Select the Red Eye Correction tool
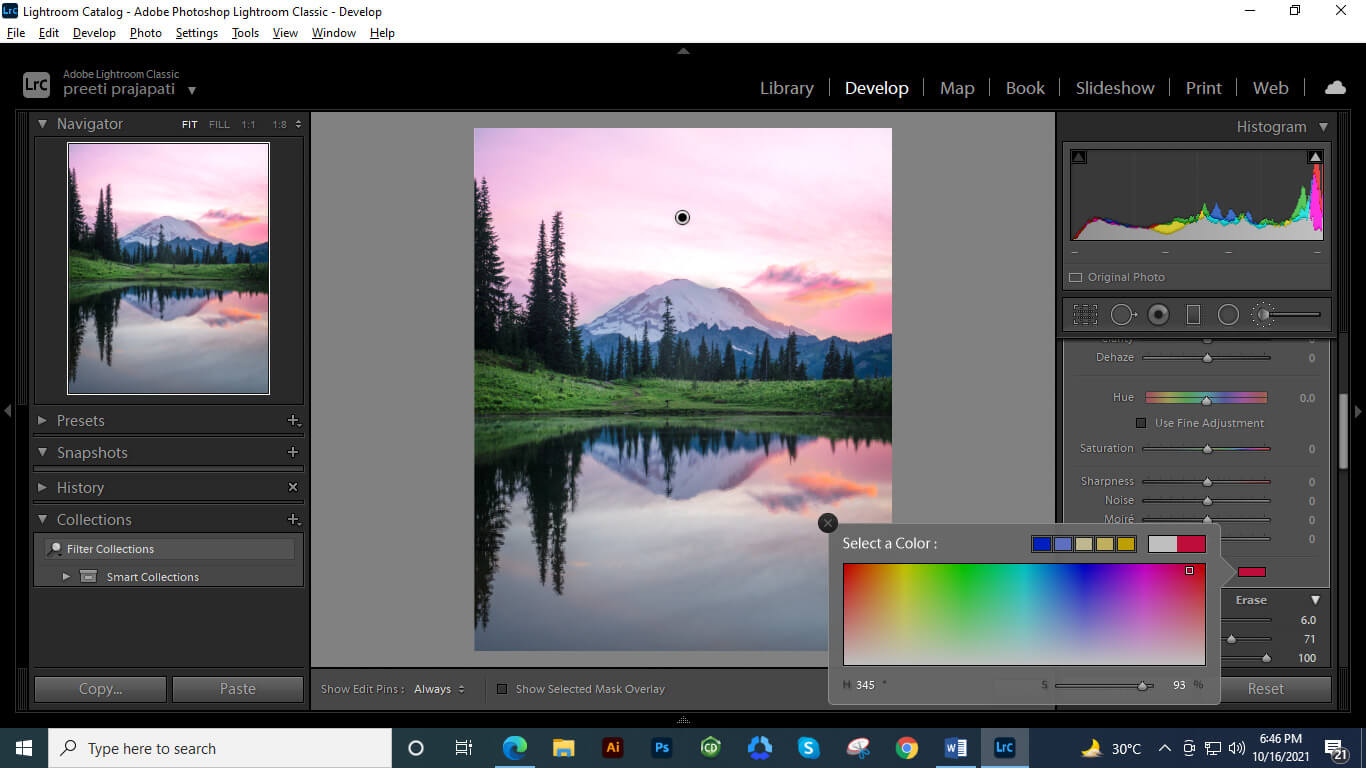The image size is (1366, 768). point(1158,314)
